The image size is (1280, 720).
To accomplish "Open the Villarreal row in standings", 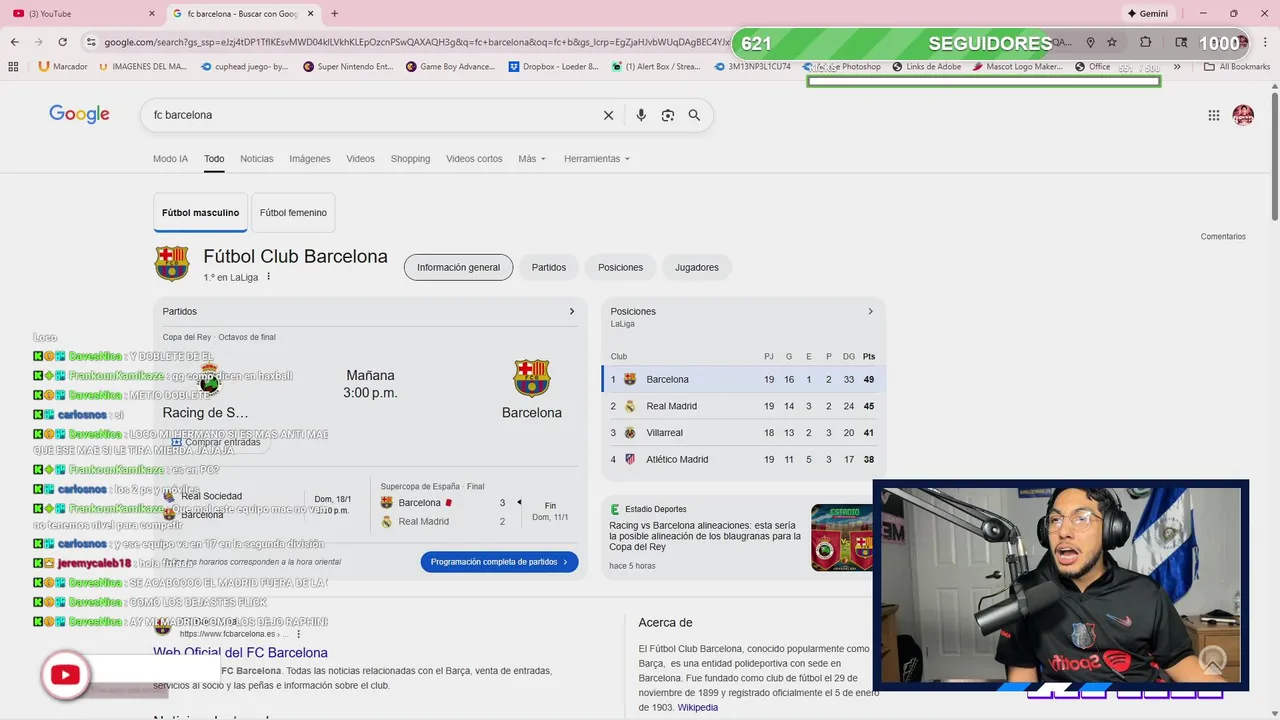I will [741, 433].
